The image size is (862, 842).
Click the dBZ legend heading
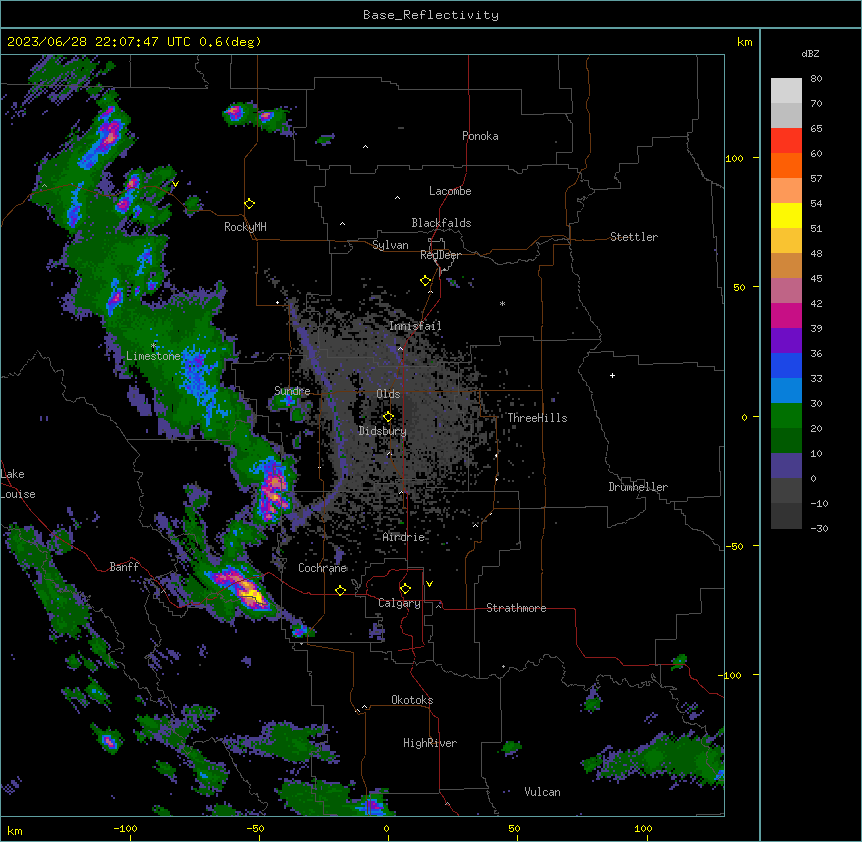810,53
